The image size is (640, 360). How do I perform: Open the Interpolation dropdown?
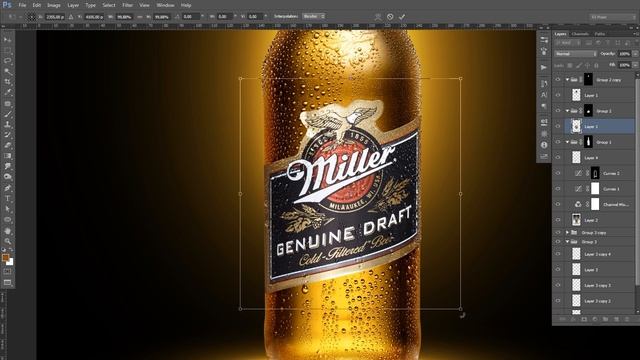pos(313,17)
